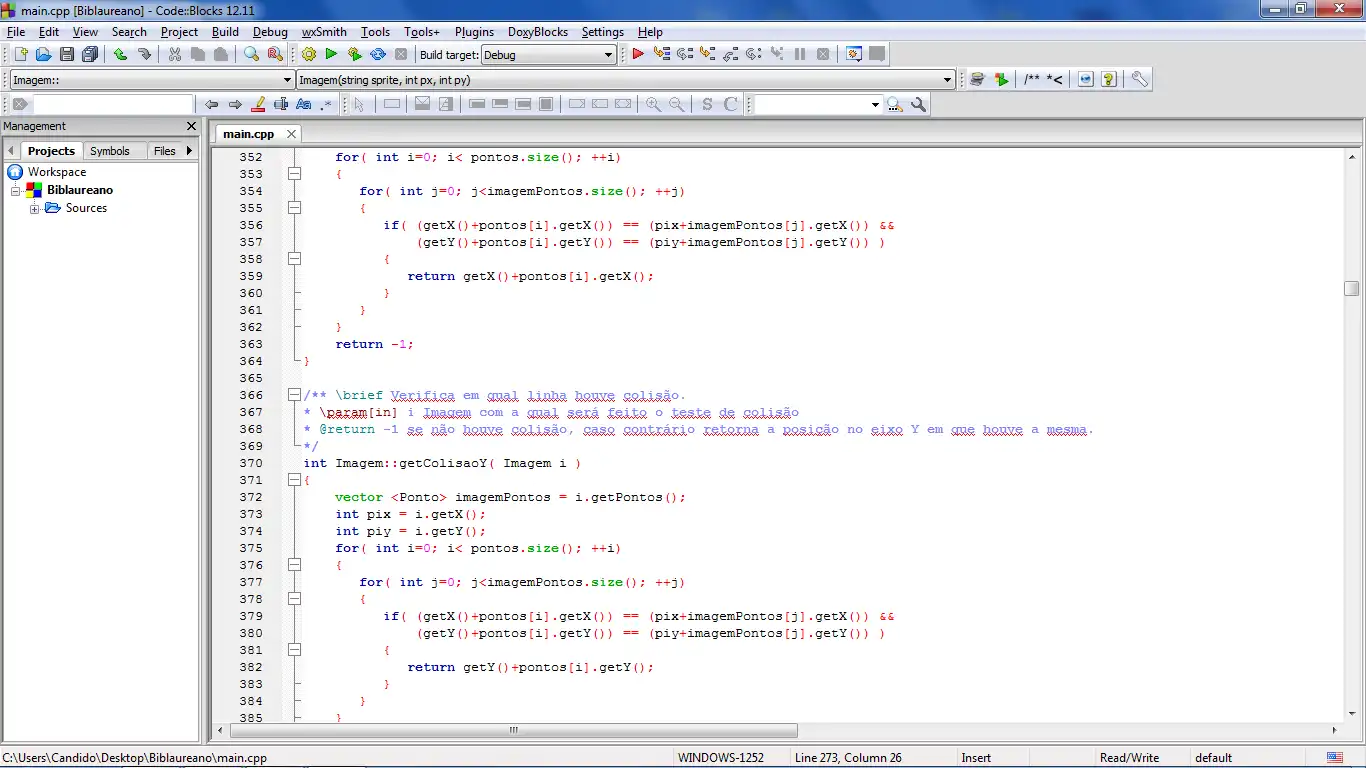Click the Build gear icon
The image size is (1366, 768).
click(308, 54)
